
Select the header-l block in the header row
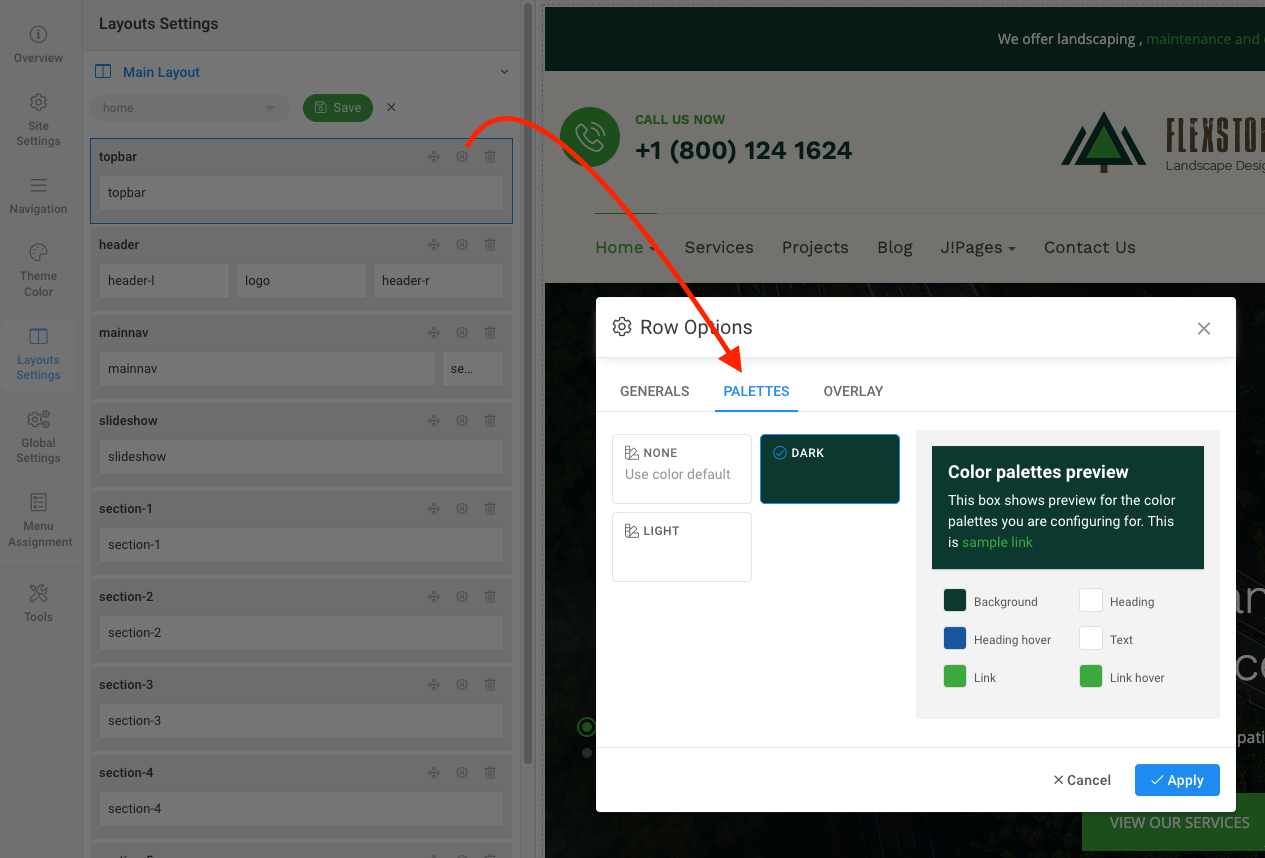(164, 281)
